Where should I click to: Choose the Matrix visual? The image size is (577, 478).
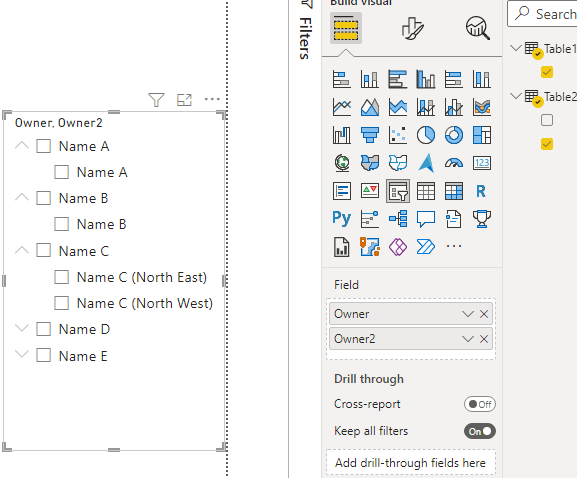point(454,191)
